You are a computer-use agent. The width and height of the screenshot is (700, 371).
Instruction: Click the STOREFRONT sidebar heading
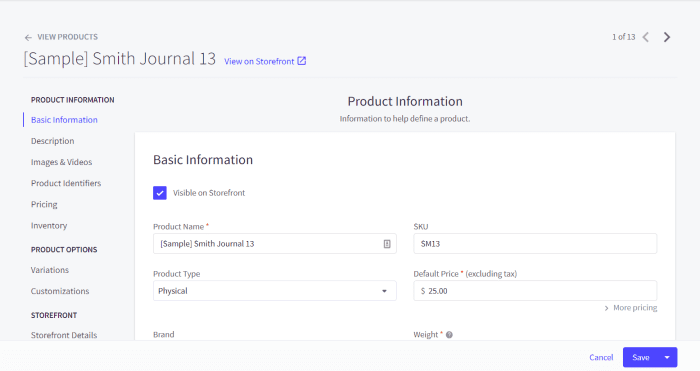tap(54, 315)
